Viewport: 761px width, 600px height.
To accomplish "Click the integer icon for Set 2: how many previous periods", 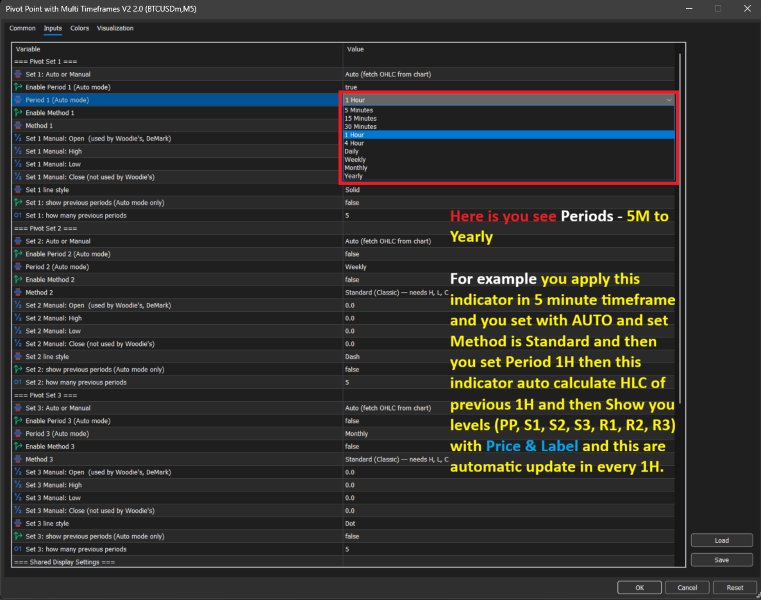I will coord(18,382).
